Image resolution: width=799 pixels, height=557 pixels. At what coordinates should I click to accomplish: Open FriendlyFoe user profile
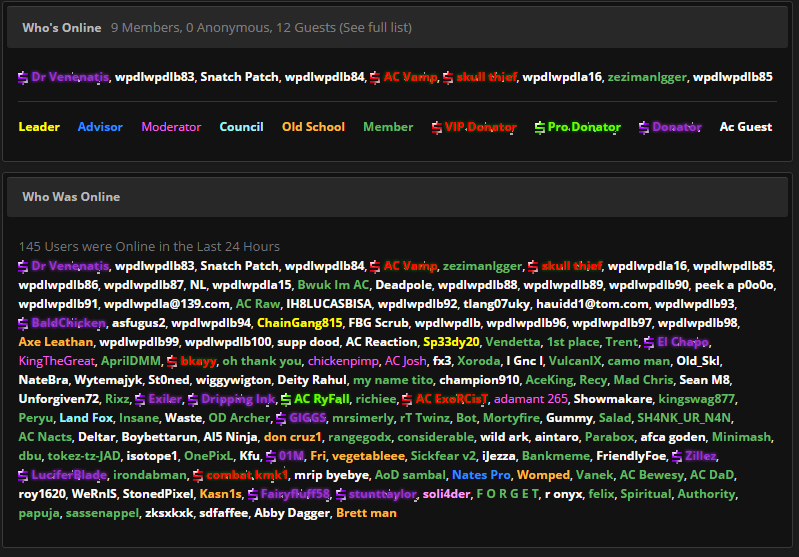631,456
